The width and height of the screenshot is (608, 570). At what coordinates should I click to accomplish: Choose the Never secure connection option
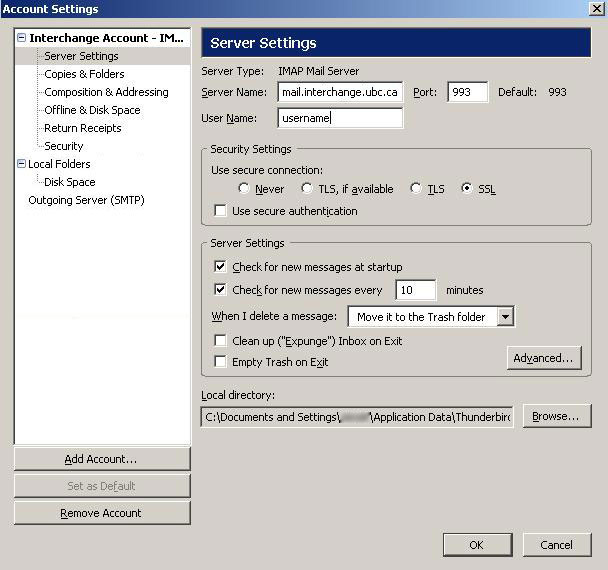tap(244, 189)
